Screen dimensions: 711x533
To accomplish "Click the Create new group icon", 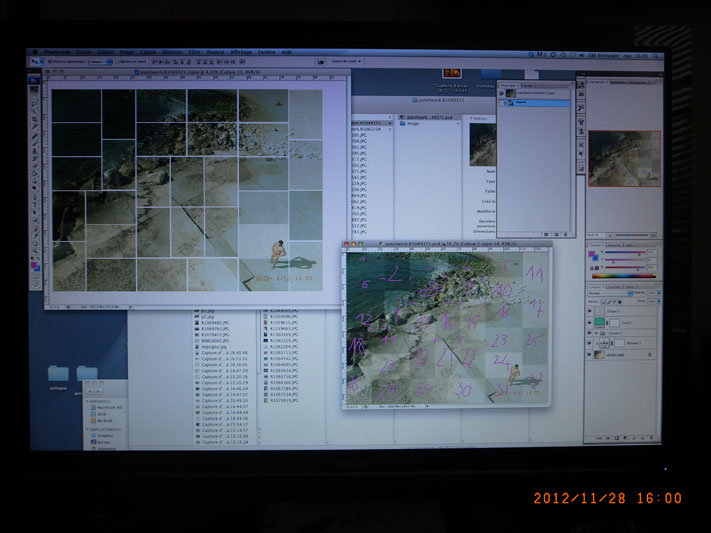I will point(634,438).
